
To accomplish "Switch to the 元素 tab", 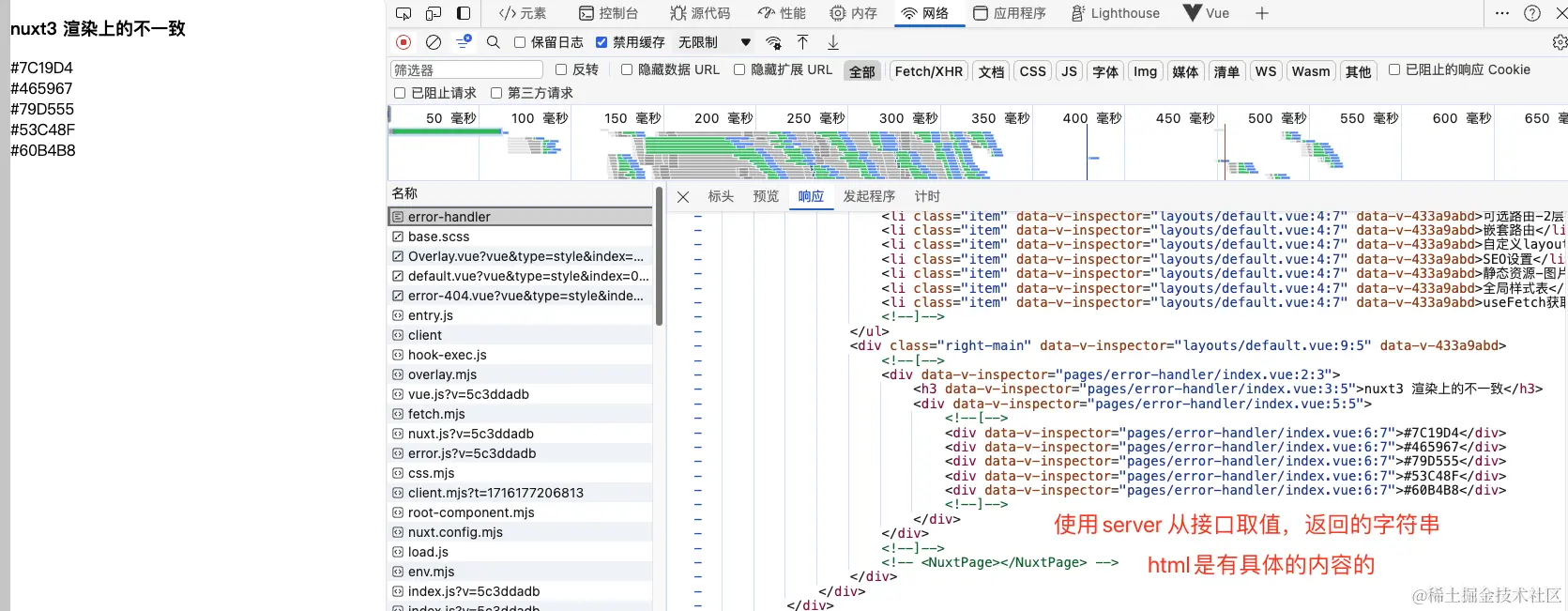I will pyautogui.click(x=523, y=13).
